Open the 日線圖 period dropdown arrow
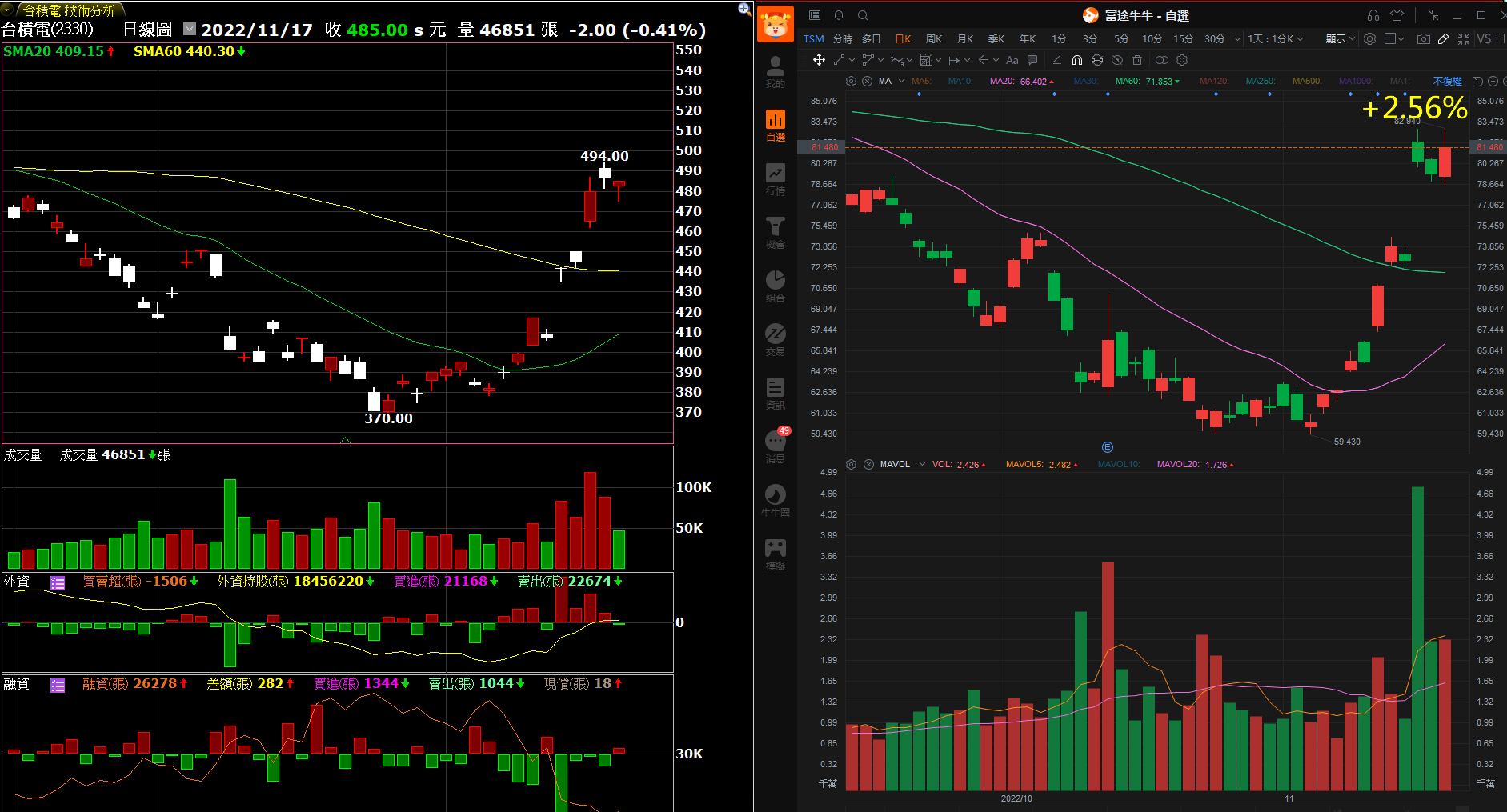This screenshot has height=812, width=1507. (x=190, y=30)
